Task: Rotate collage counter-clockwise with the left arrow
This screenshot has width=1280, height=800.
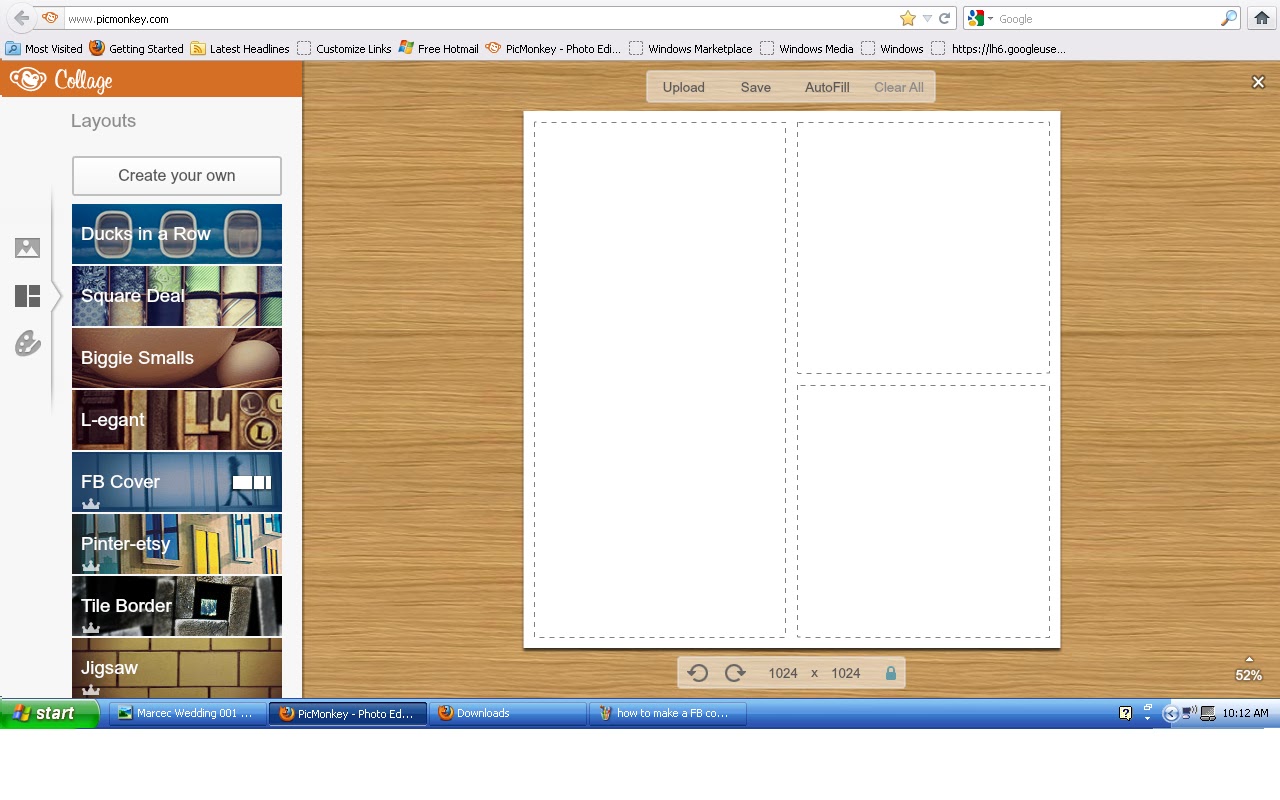Action: (x=698, y=673)
